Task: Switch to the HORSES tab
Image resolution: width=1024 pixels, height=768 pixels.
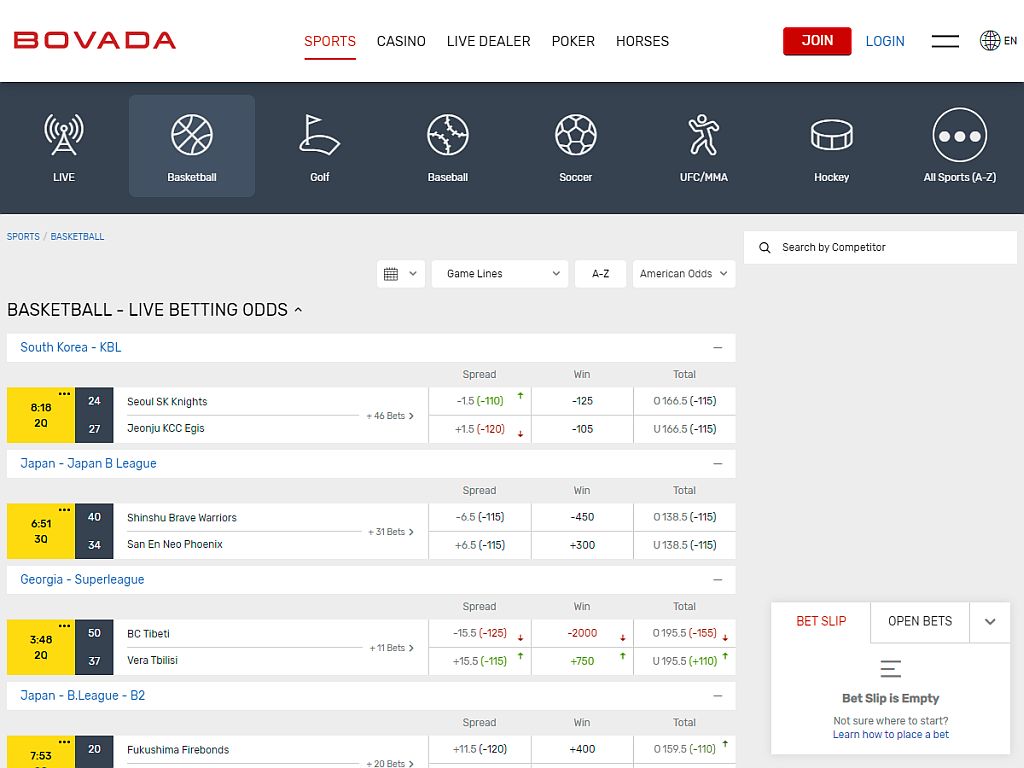Action: click(643, 41)
